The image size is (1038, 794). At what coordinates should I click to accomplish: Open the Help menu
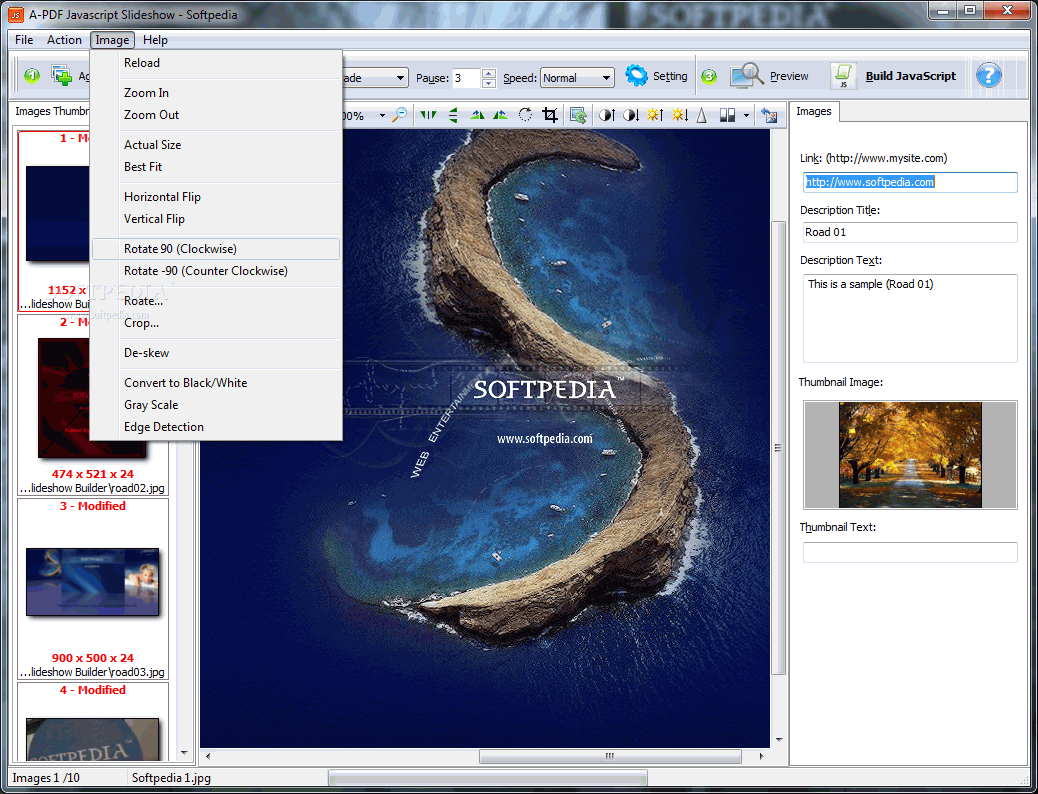point(156,40)
